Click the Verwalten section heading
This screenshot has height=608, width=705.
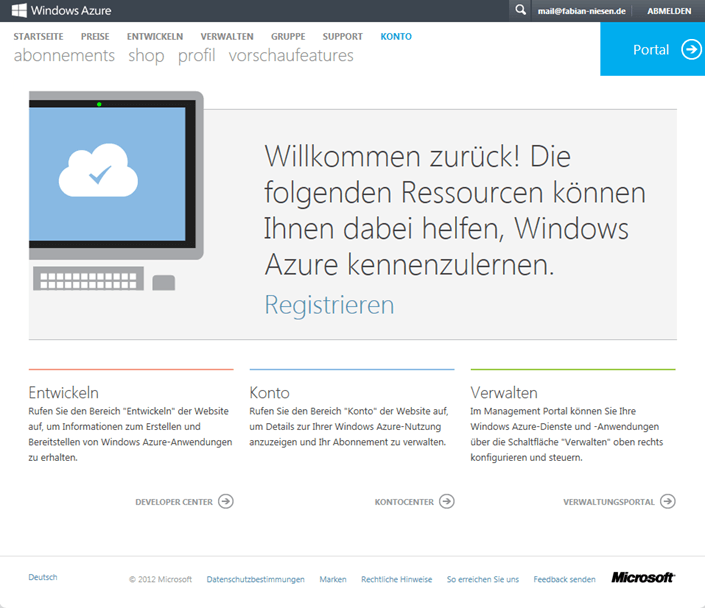point(504,393)
